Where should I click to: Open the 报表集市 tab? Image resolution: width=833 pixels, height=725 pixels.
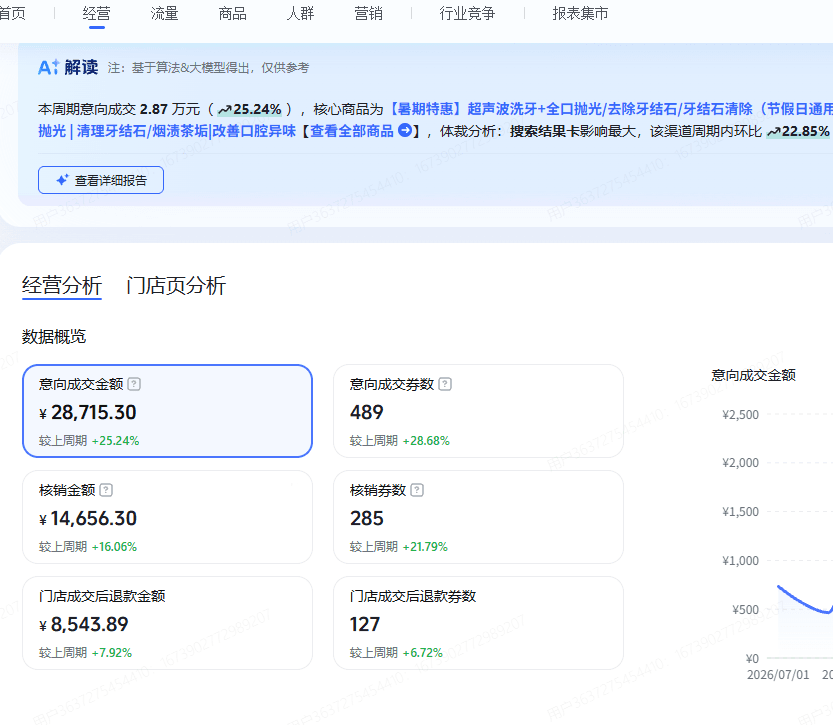580,13
